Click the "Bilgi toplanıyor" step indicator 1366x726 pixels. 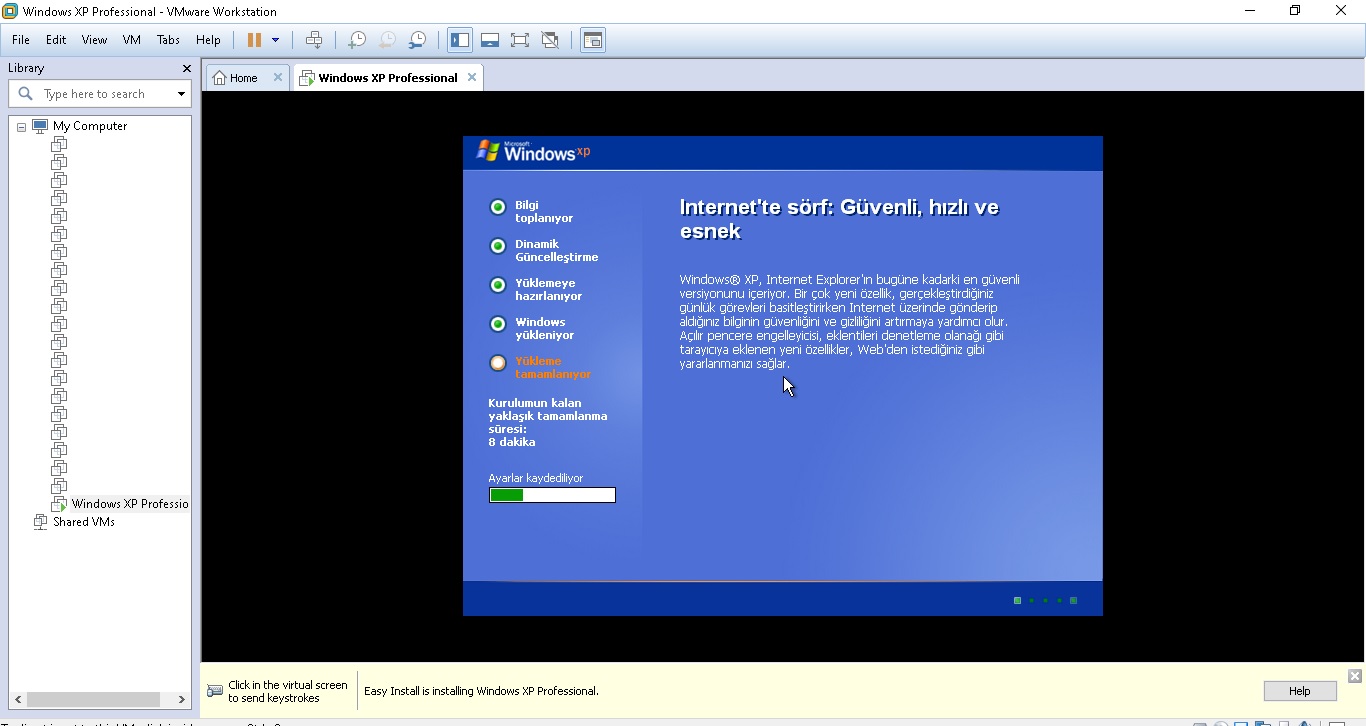coord(498,207)
